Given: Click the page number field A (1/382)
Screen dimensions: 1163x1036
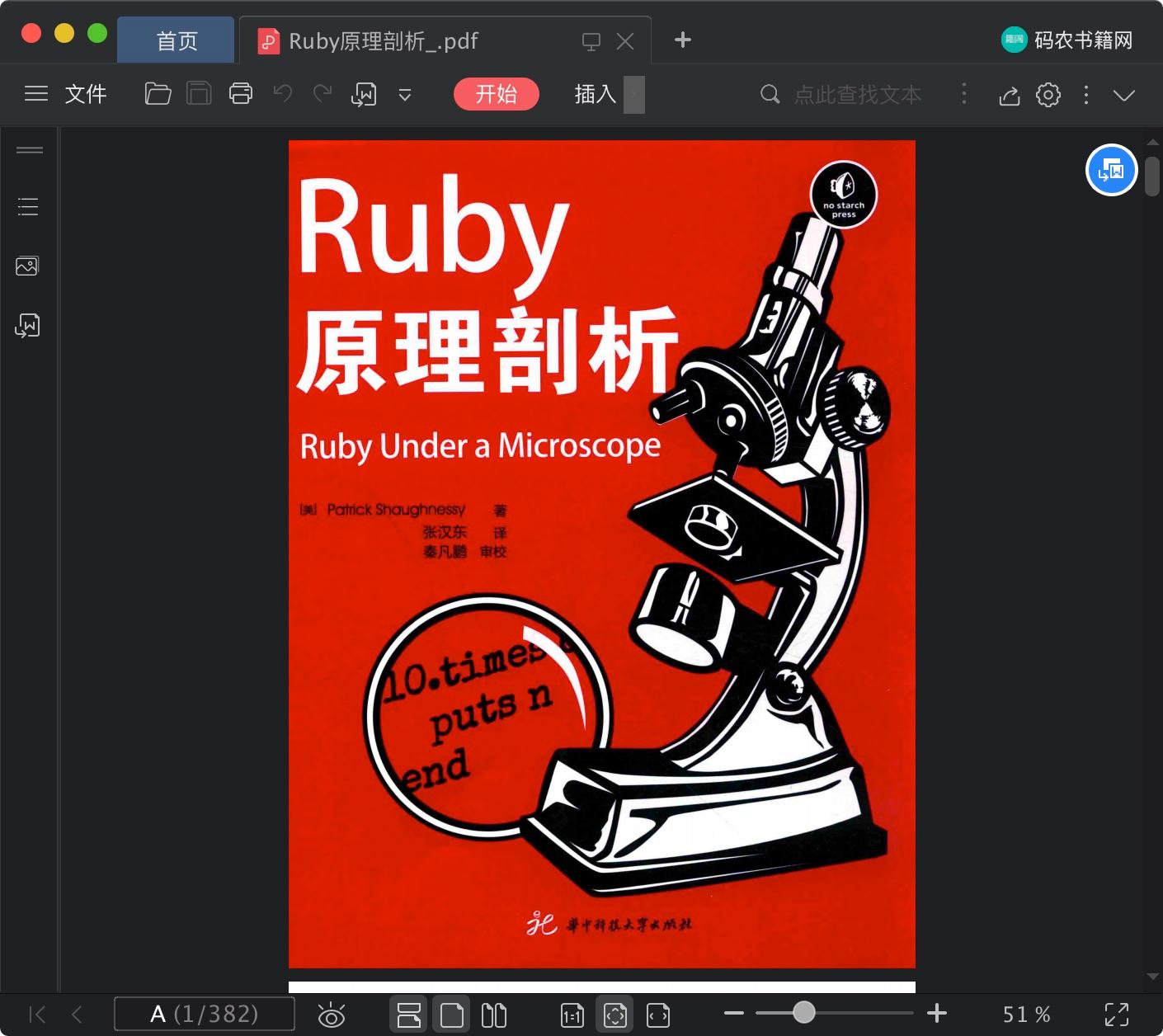Looking at the screenshot, I should tap(205, 1014).
